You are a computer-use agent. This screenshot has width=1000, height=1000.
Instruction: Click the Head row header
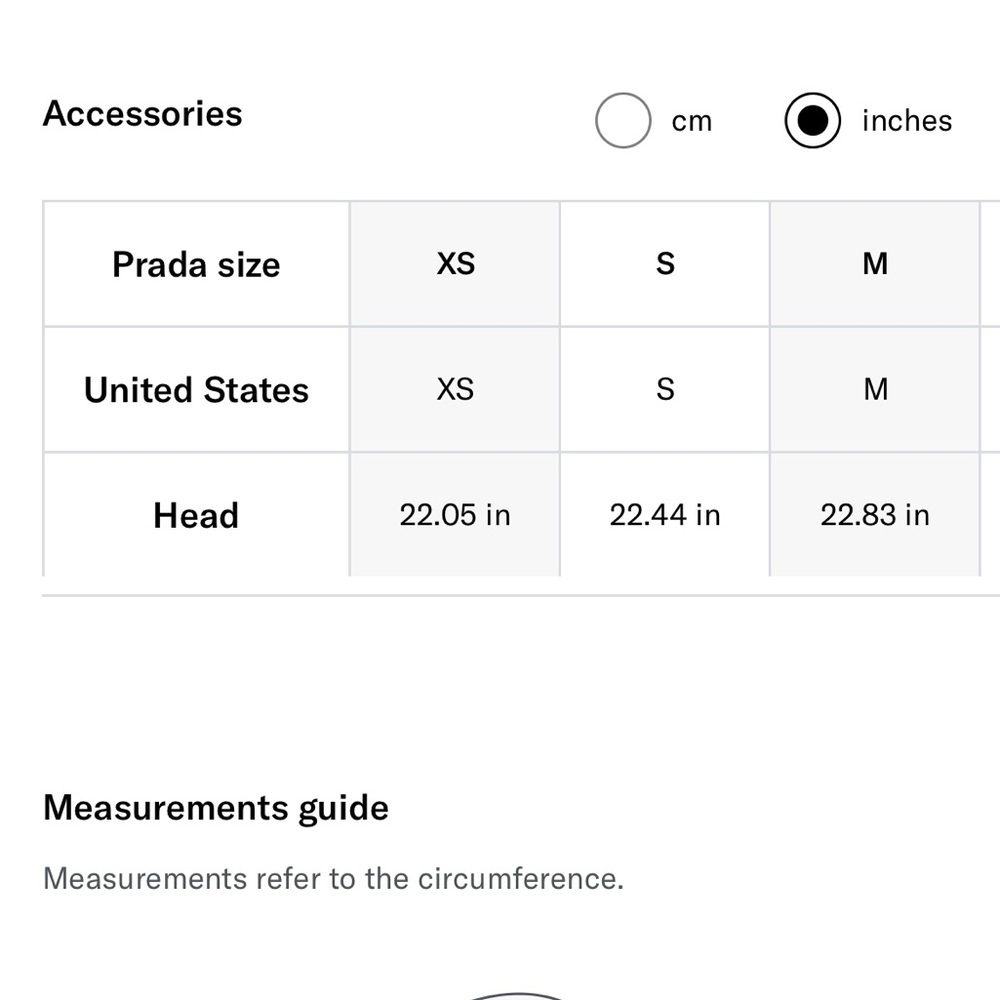click(x=196, y=515)
